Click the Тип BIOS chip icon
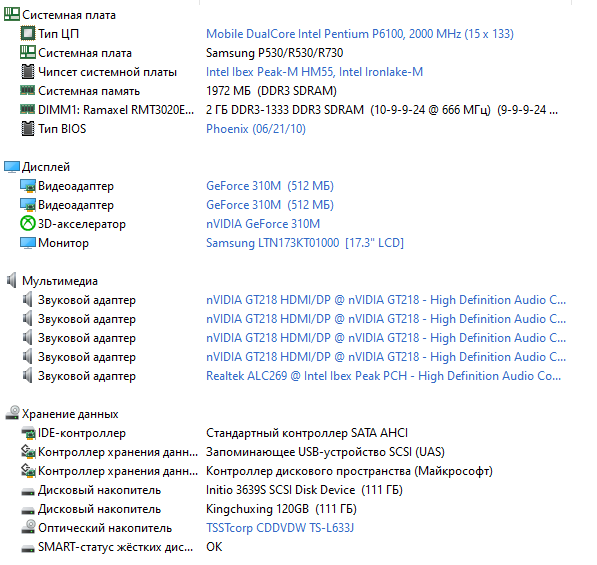The width and height of the screenshot is (597, 565). tap(27, 129)
